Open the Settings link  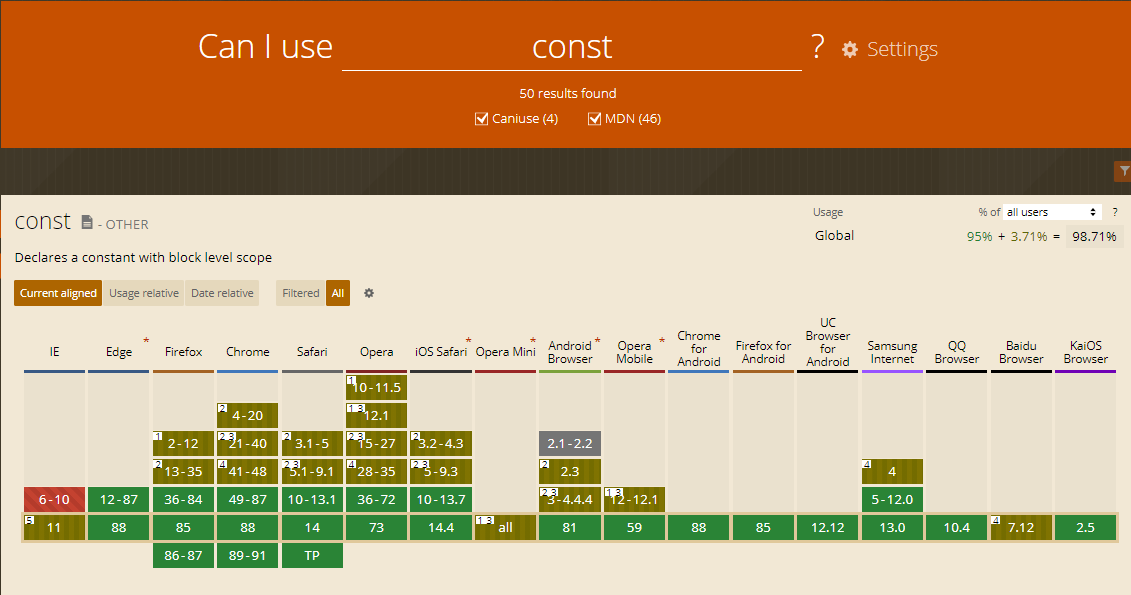(x=902, y=49)
